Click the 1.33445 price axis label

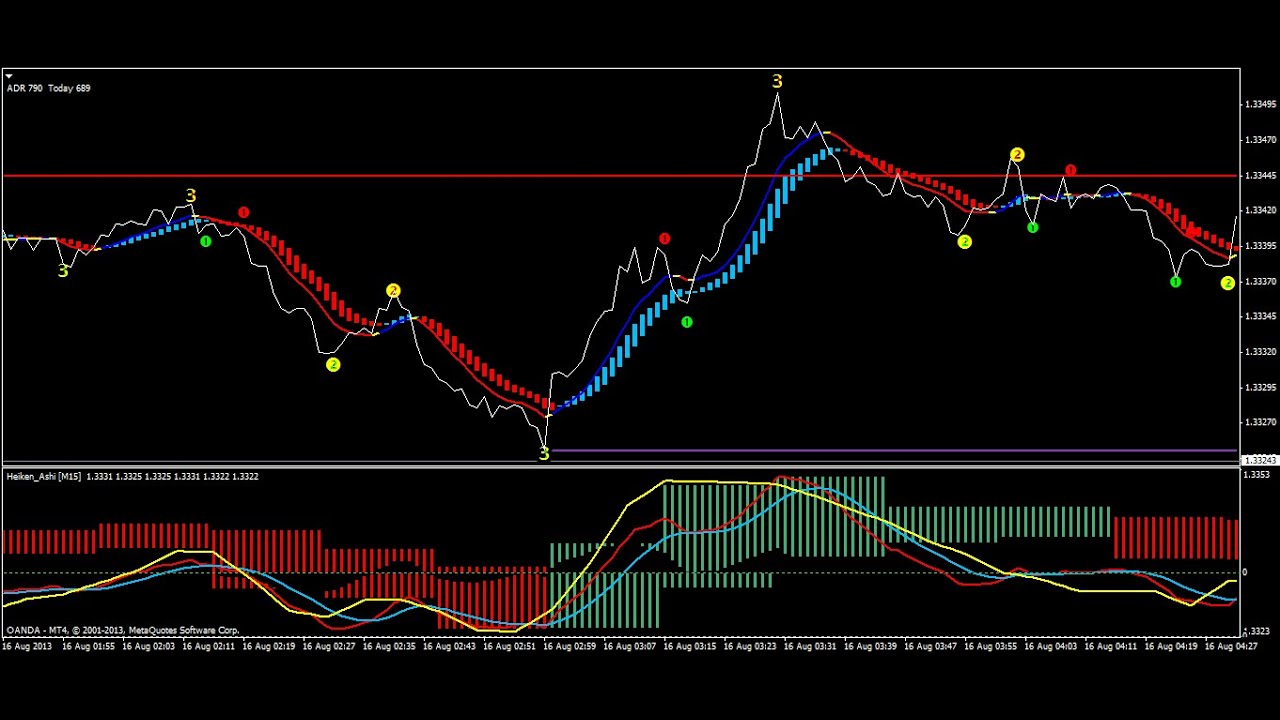pyautogui.click(x=1260, y=175)
